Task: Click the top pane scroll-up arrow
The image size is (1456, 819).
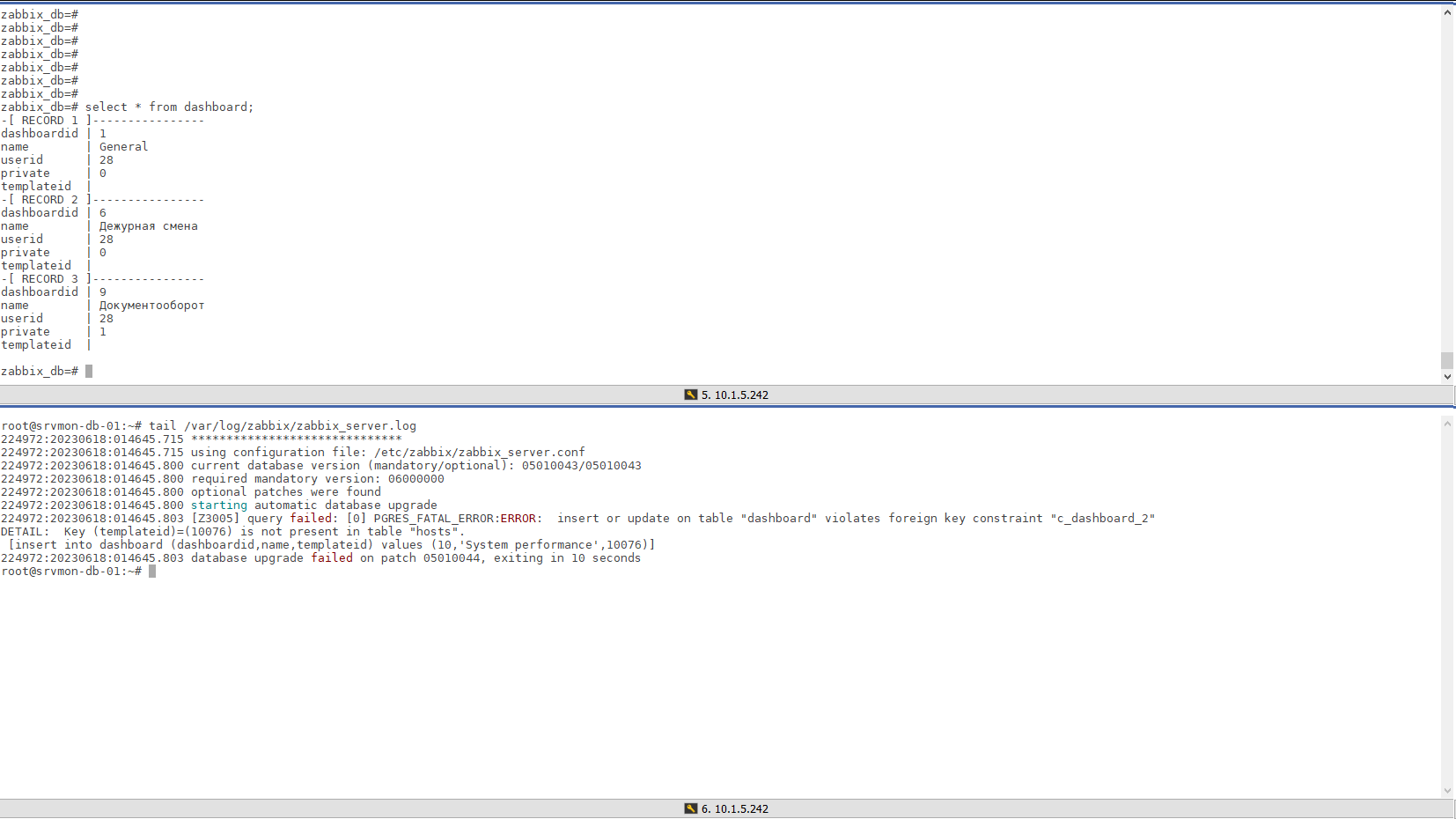Action: coord(1447,12)
